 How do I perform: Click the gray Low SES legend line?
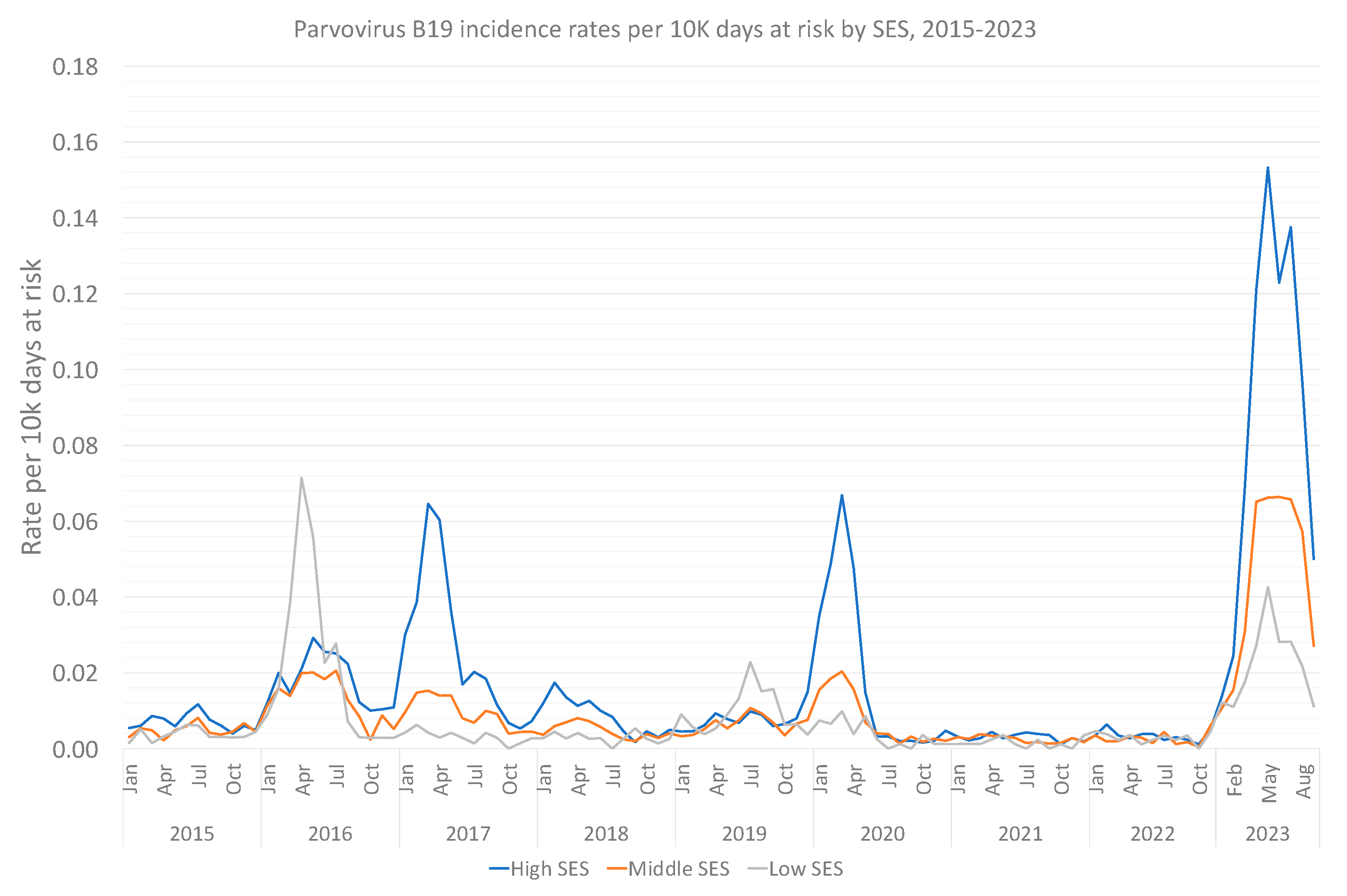point(758,869)
